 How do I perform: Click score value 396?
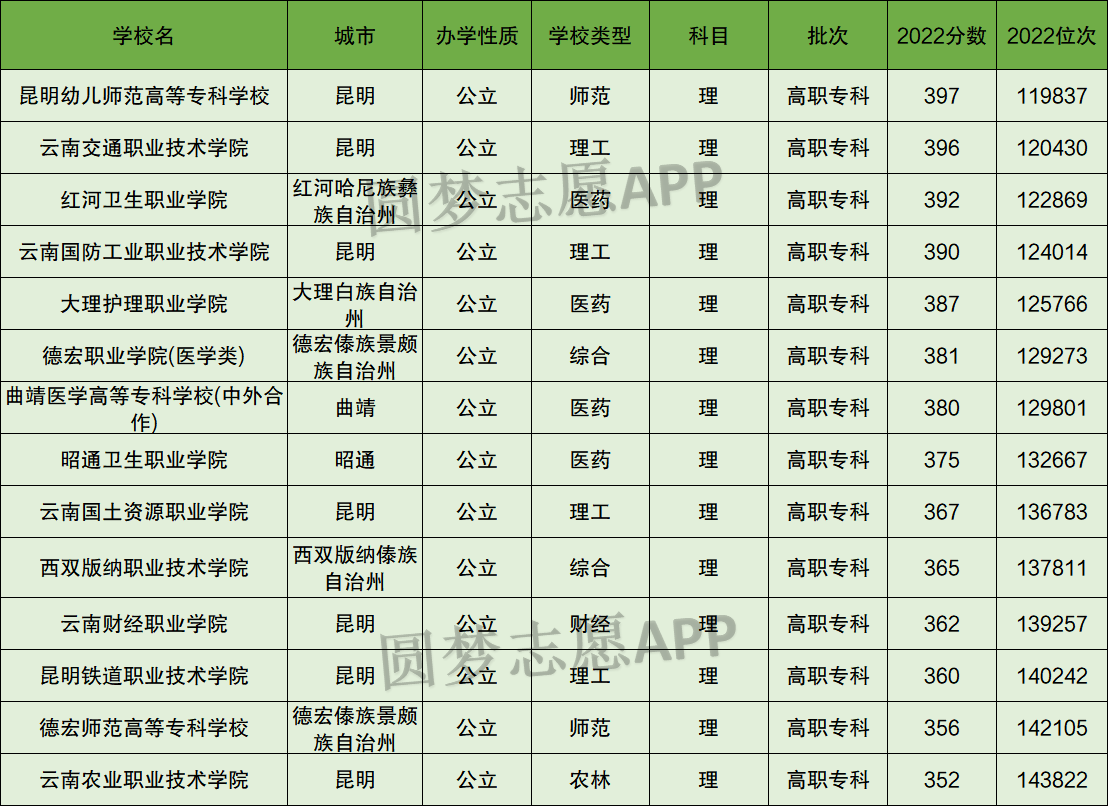(941, 148)
